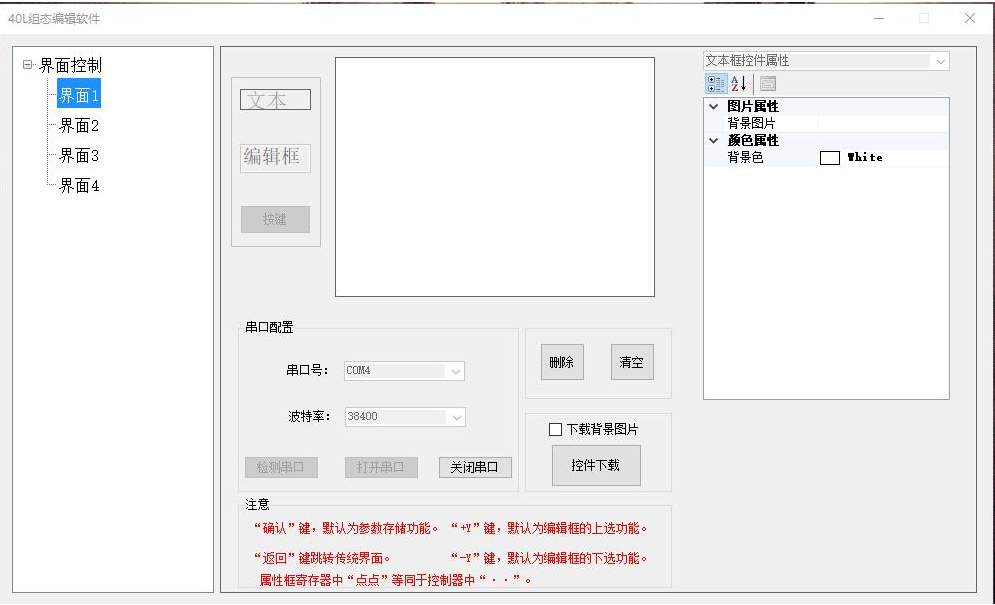Open the 串口号 COM4 dropdown
Viewport: 995px width, 605px height.
click(x=455, y=371)
